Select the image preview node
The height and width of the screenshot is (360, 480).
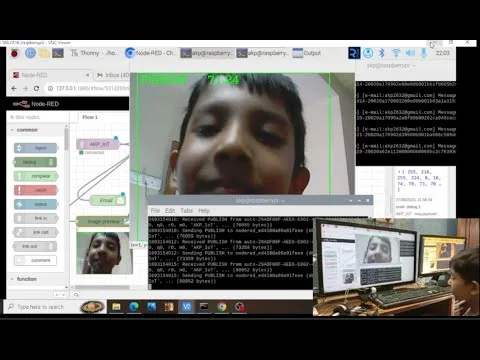[x=103, y=221]
